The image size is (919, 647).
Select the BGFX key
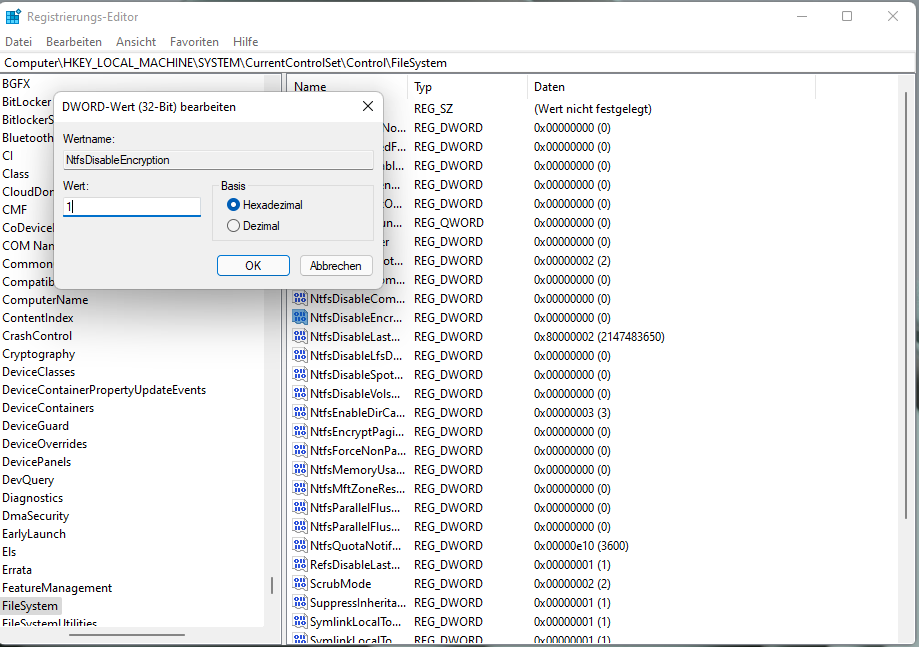[16, 84]
